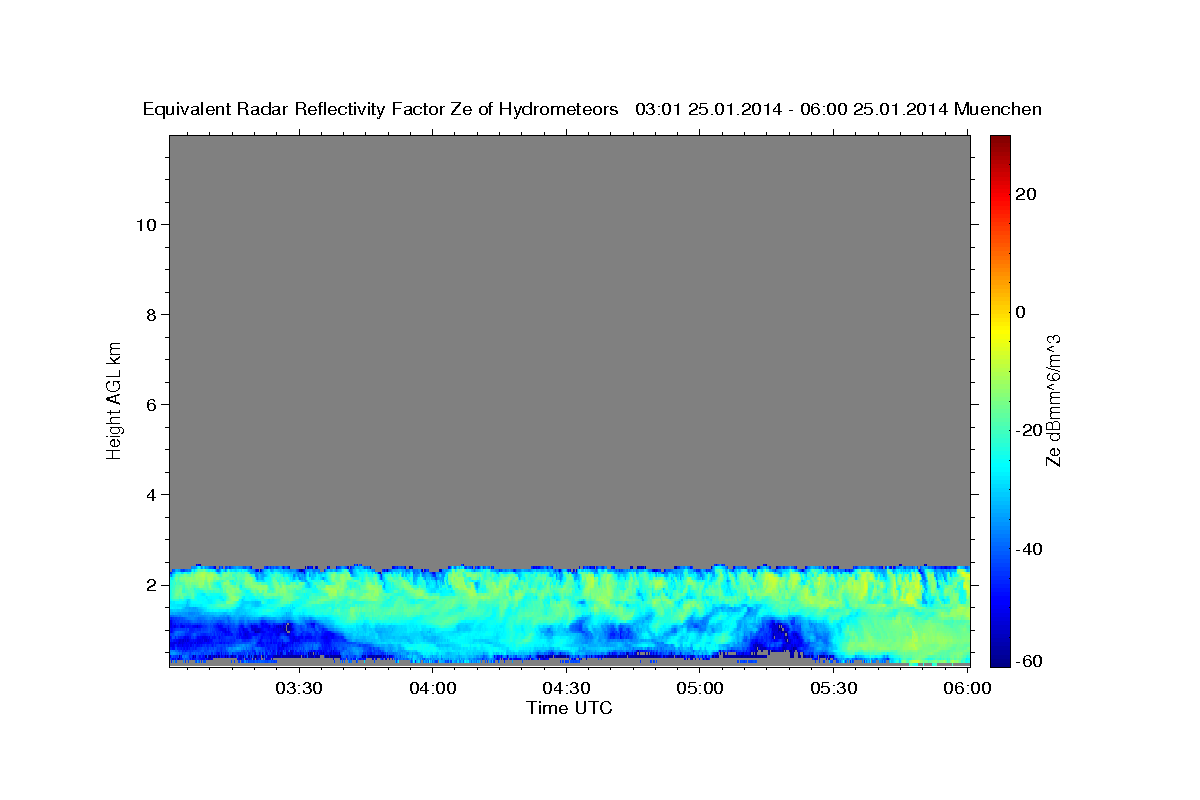The height and width of the screenshot is (800, 1200).
Task: Click the 'Ze dBmm^6/m^3' colorbar label
Action: [x=1053, y=400]
